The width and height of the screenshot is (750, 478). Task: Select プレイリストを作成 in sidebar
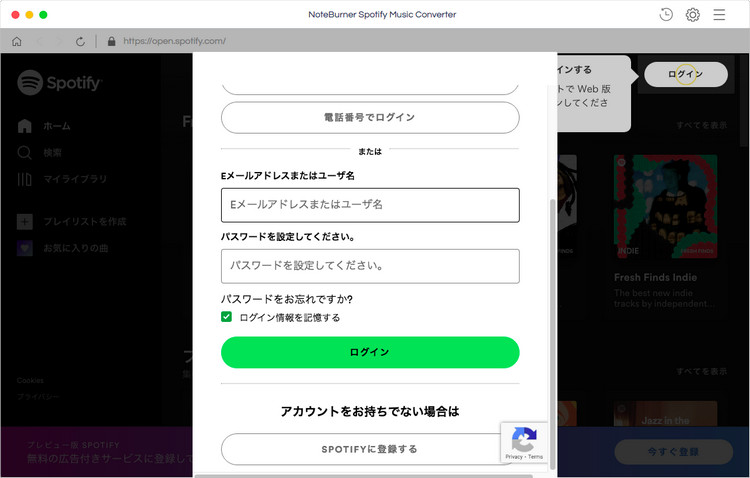coord(72,222)
